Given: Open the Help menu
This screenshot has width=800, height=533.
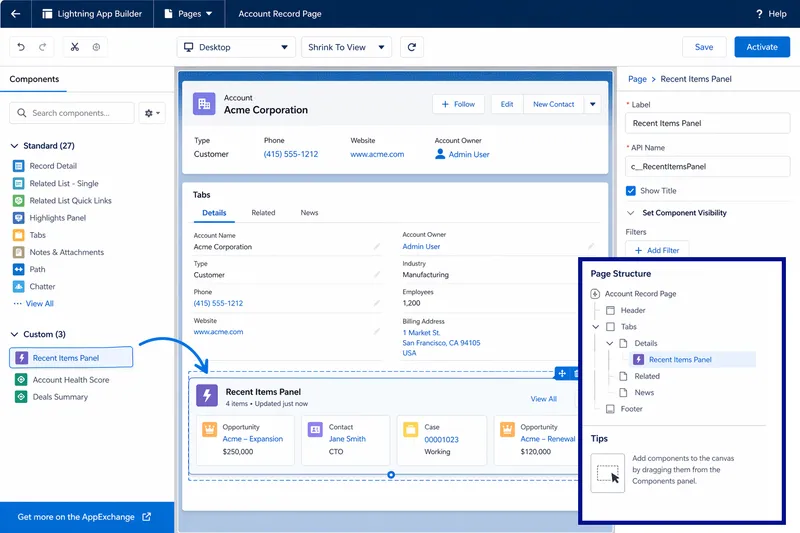Looking at the screenshot, I should [771, 14].
